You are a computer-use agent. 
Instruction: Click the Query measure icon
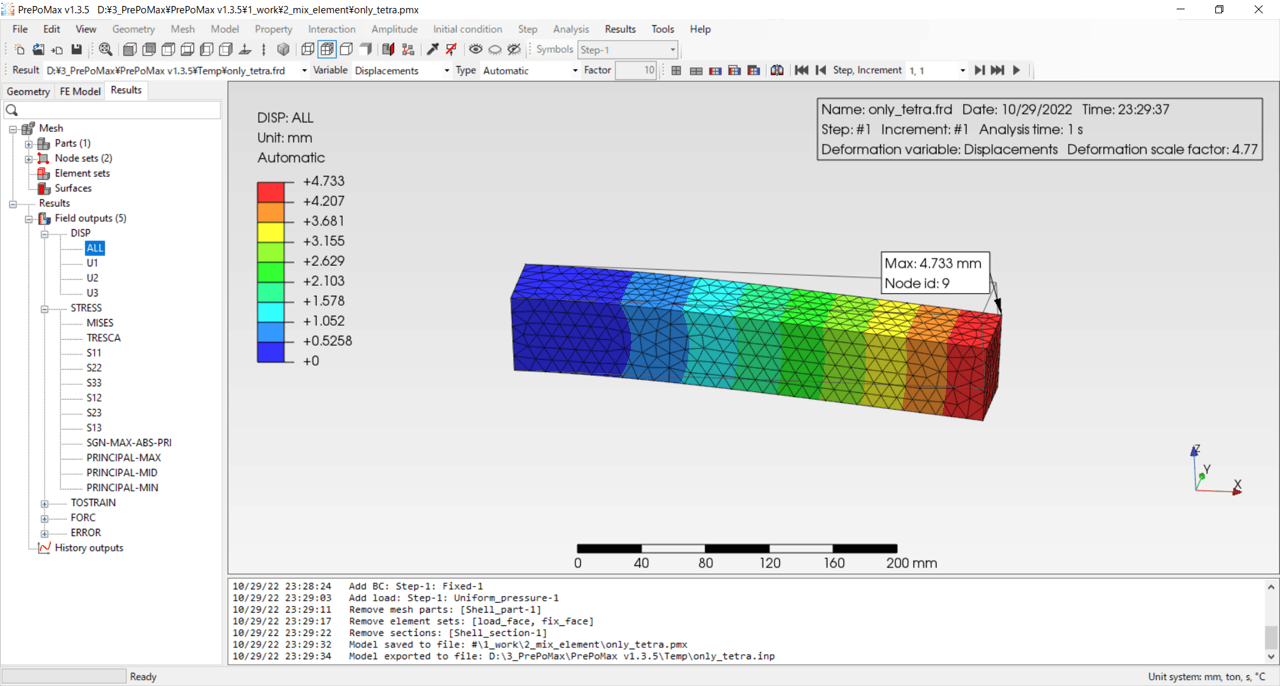pos(432,50)
